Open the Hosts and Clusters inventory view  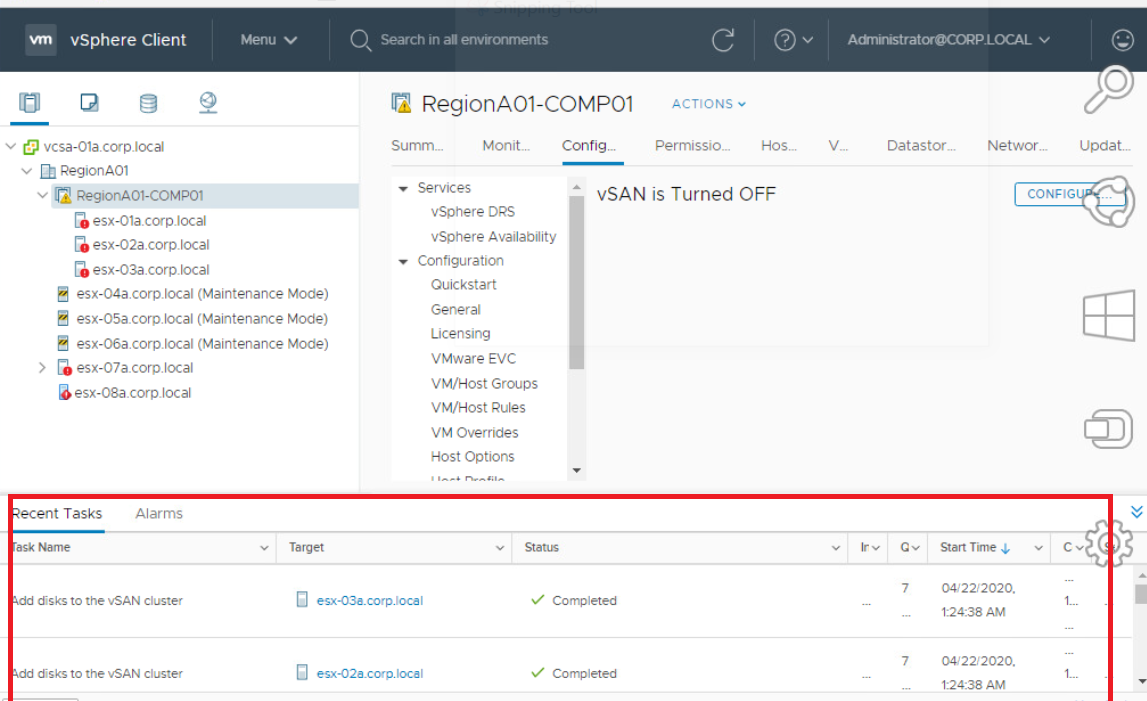pos(30,102)
